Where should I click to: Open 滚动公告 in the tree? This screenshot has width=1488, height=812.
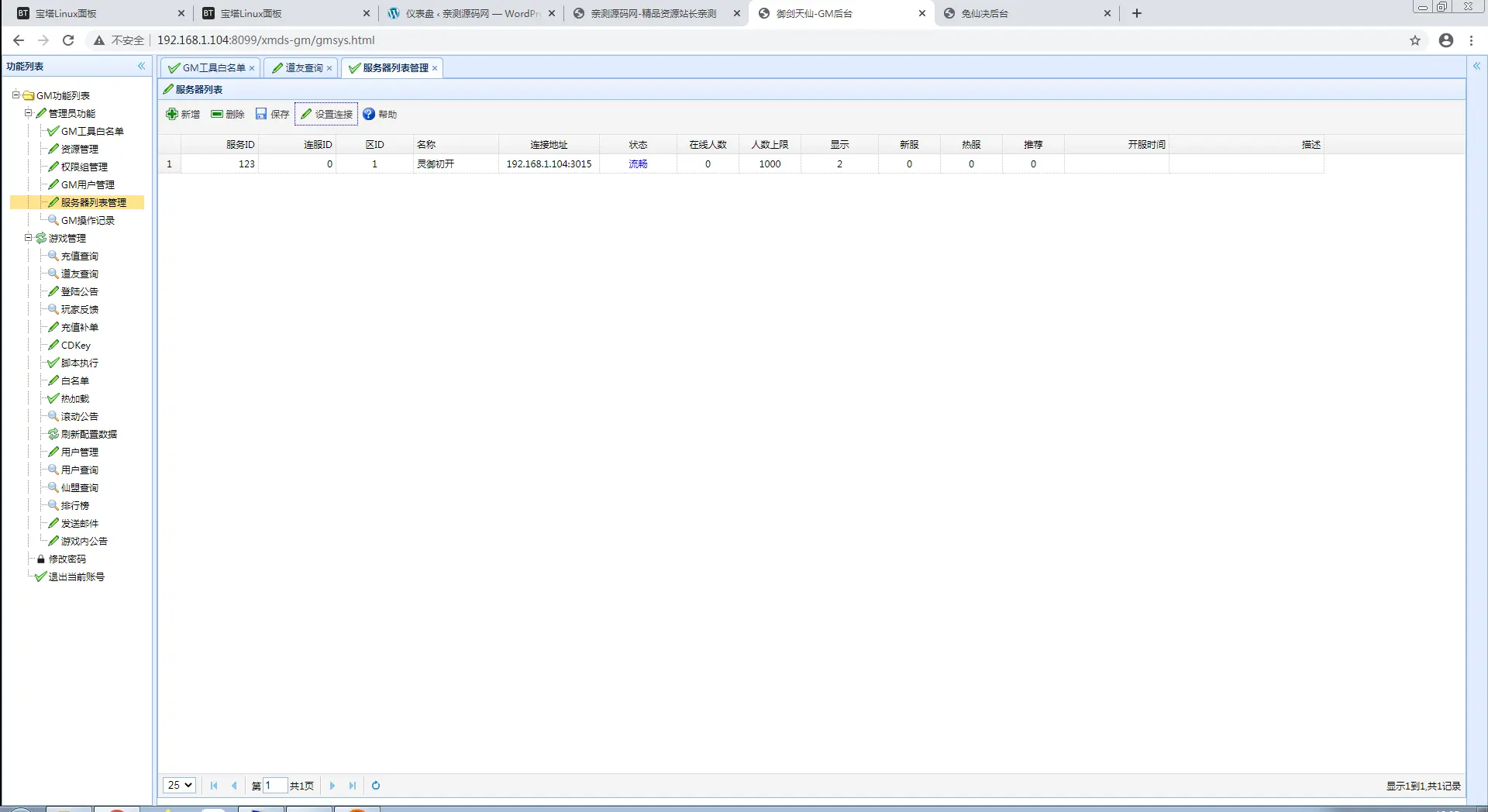(79, 416)
